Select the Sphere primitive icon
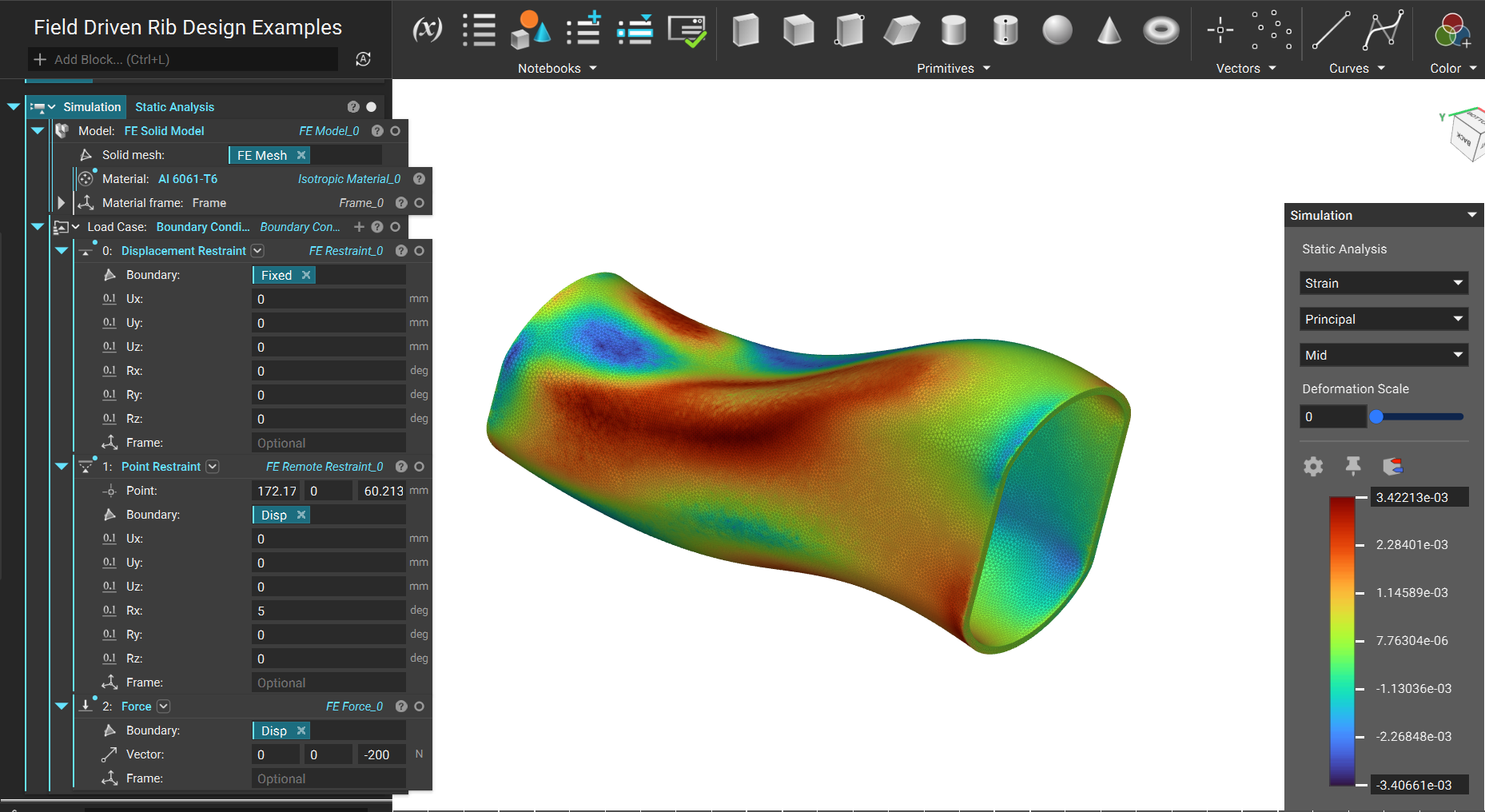1485x812 pixels. (x=1057, y=30)
